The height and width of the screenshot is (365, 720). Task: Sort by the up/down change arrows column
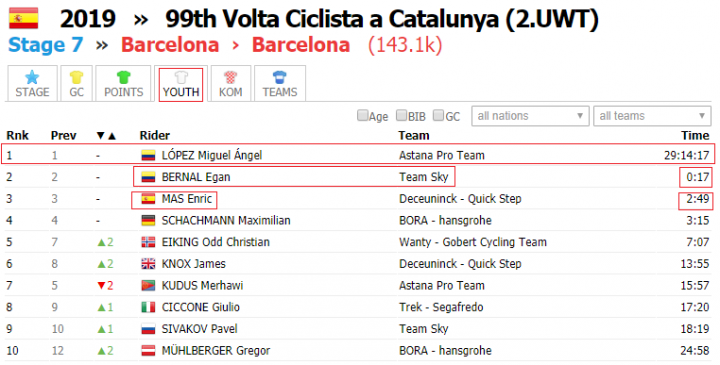tap(106, 135)
